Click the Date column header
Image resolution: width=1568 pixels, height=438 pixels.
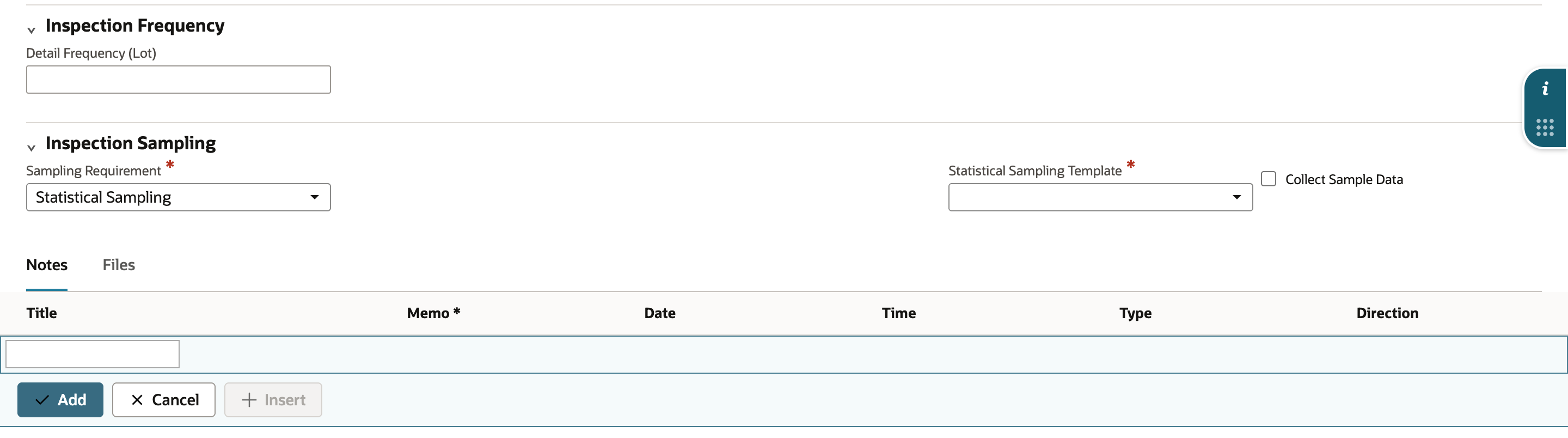coord(660,313)
